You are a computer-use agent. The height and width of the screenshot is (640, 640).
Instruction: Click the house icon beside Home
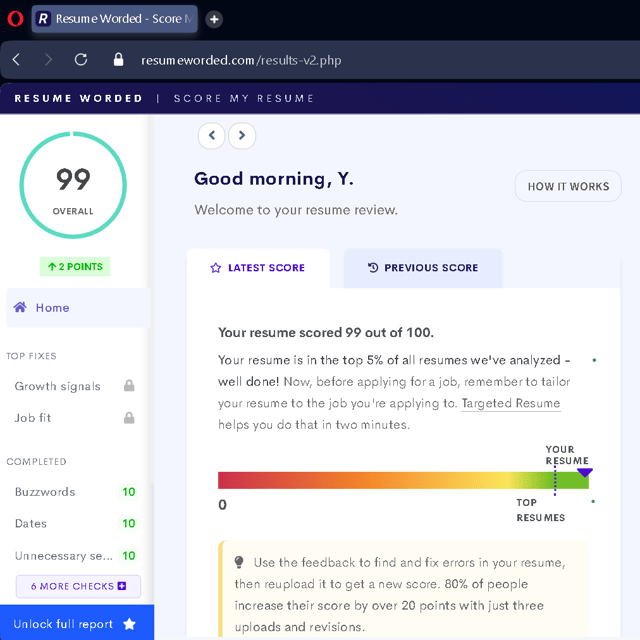pyautogui.click(x=20, y=307)
